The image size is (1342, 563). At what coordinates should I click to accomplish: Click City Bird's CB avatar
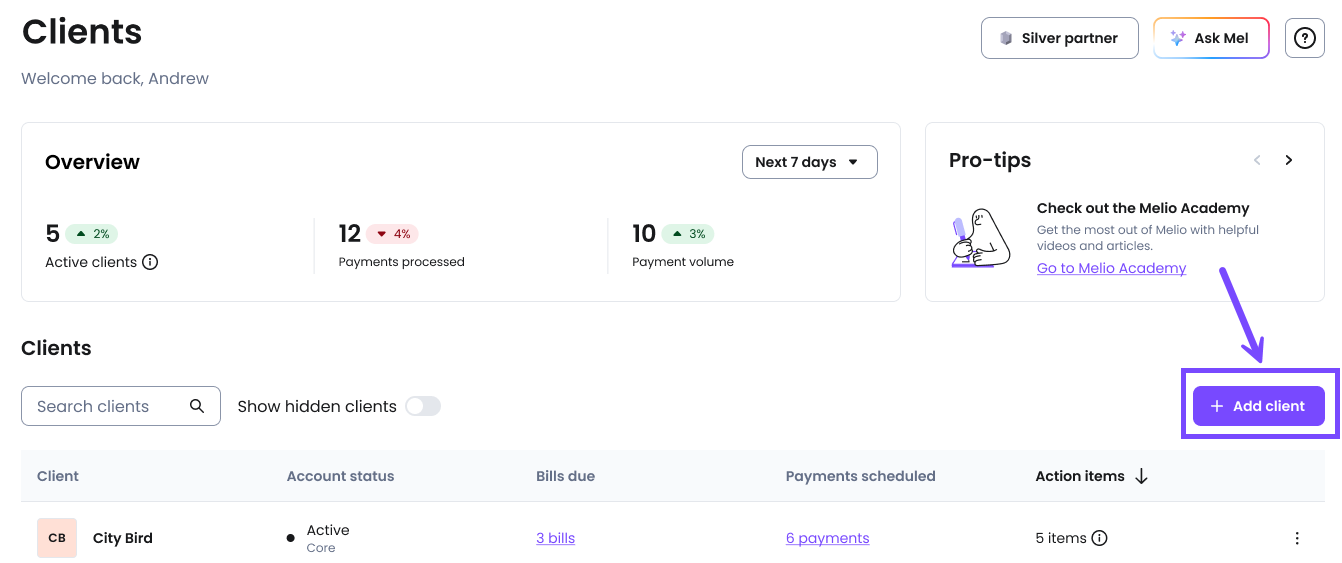57,538
